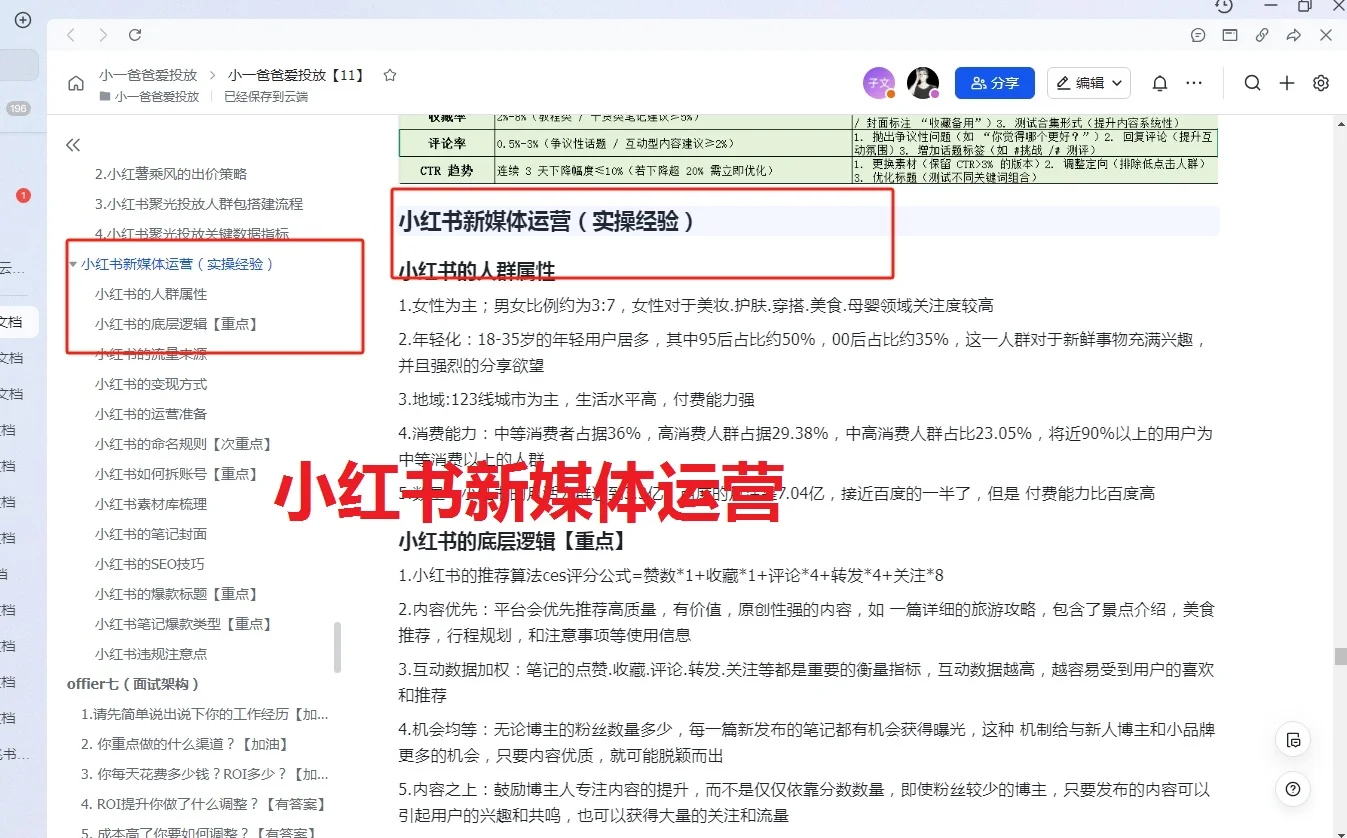Collapse the outline sidebar with double chevron
Image resolution: width=1347 pixels, height=838 pixels.
coord(73,145)
